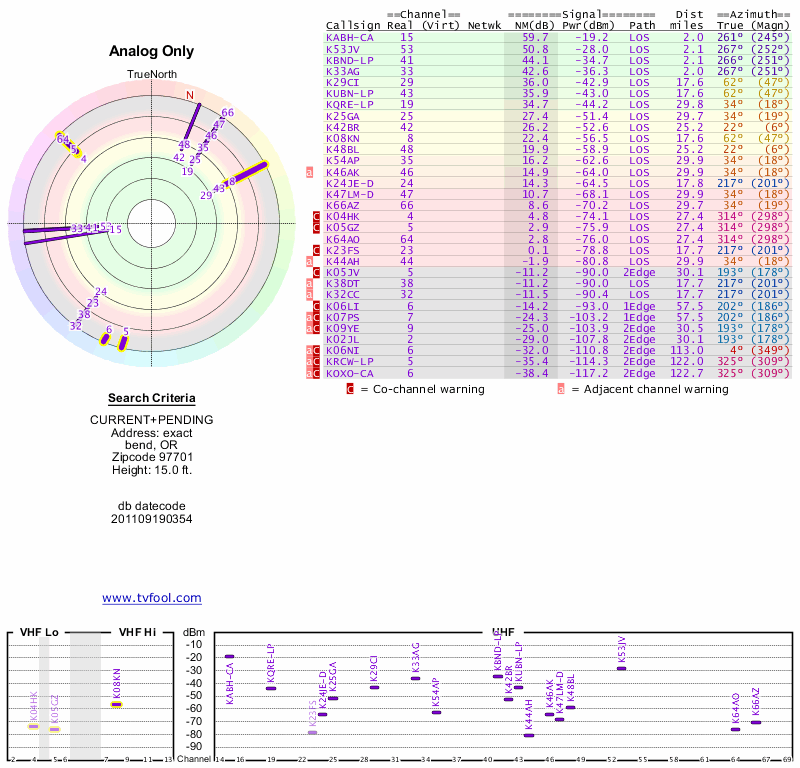The width and height of the screenshot is (800, 768).
Task: Select KBND-LP callsign in the table
Action: [x=350, y=60]
